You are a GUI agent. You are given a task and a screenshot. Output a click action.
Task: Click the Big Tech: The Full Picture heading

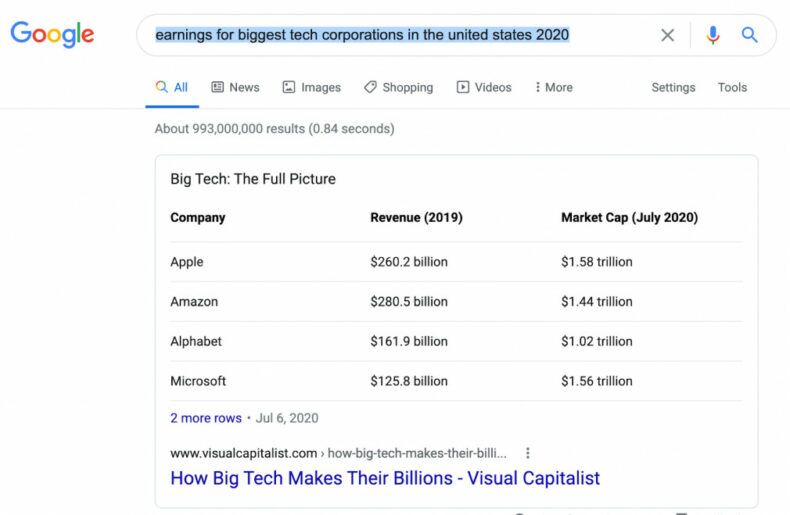coord(253,179)
